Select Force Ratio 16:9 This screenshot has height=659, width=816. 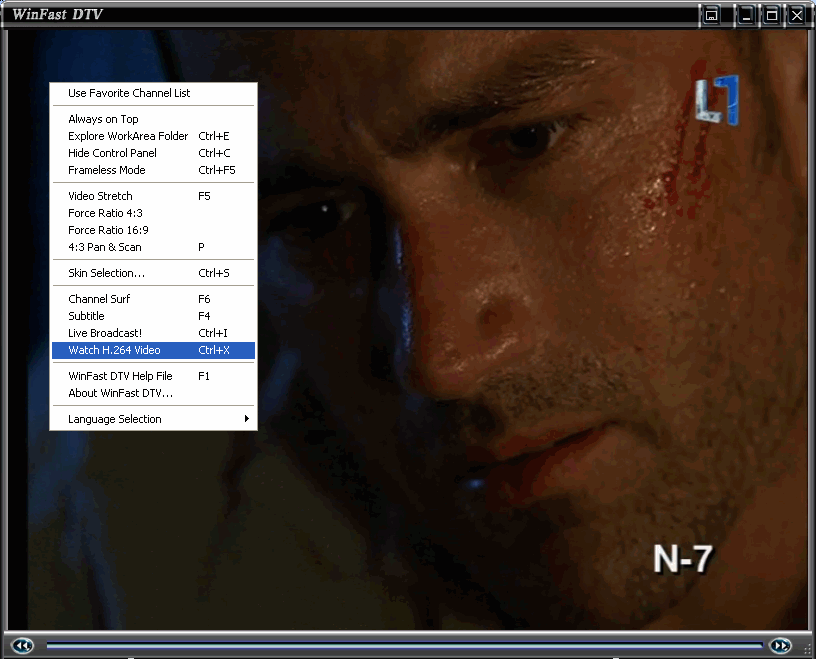[x=154, y=230]
